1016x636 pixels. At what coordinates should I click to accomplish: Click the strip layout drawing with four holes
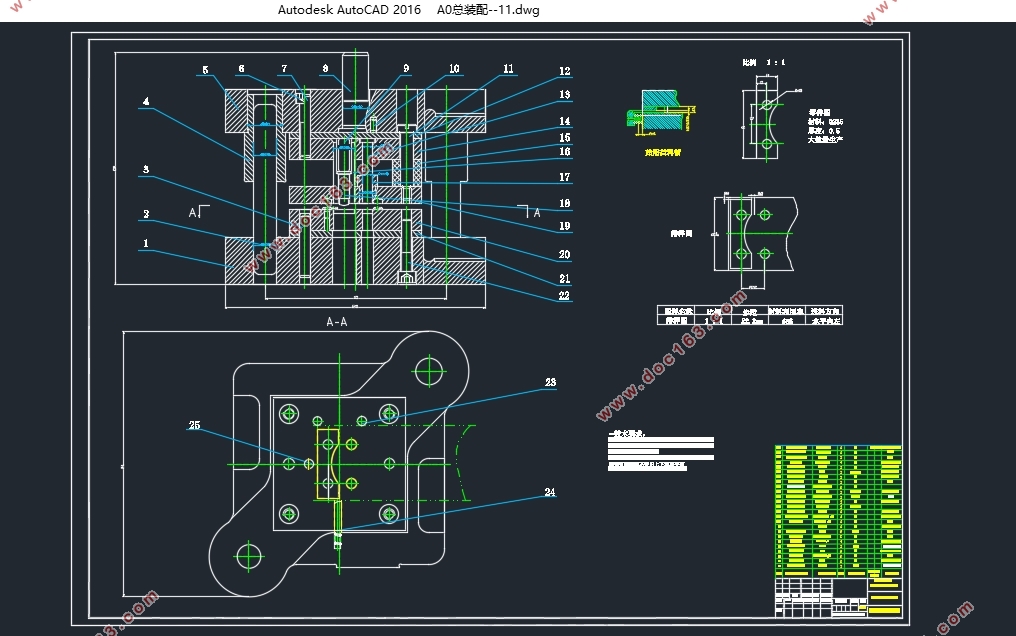[x=756, y=234]
